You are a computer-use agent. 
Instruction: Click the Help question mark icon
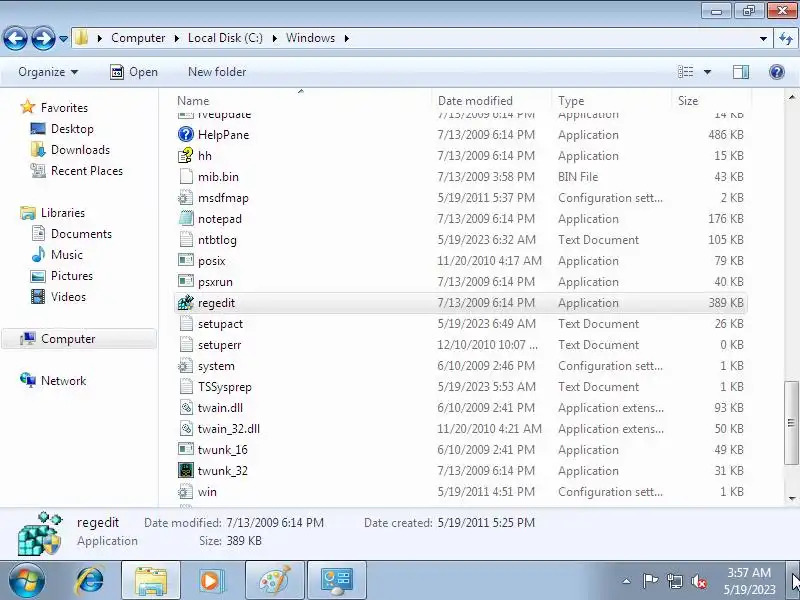(777, 72)
